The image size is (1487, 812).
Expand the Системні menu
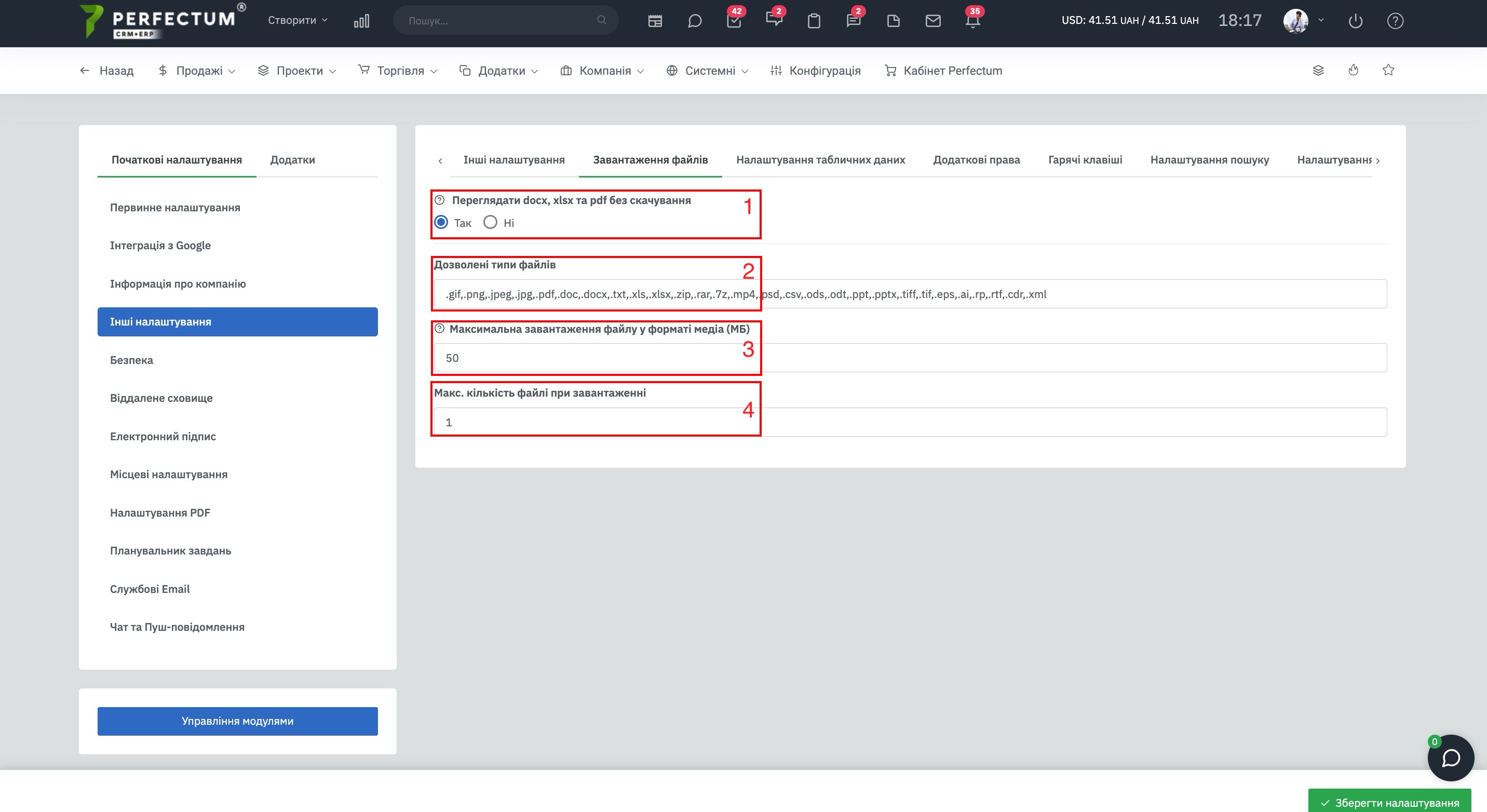(707, 71)
